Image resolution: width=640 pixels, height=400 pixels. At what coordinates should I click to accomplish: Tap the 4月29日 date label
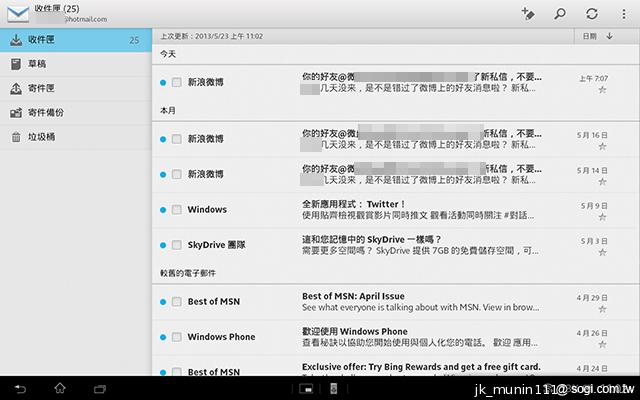pos(592,298)
